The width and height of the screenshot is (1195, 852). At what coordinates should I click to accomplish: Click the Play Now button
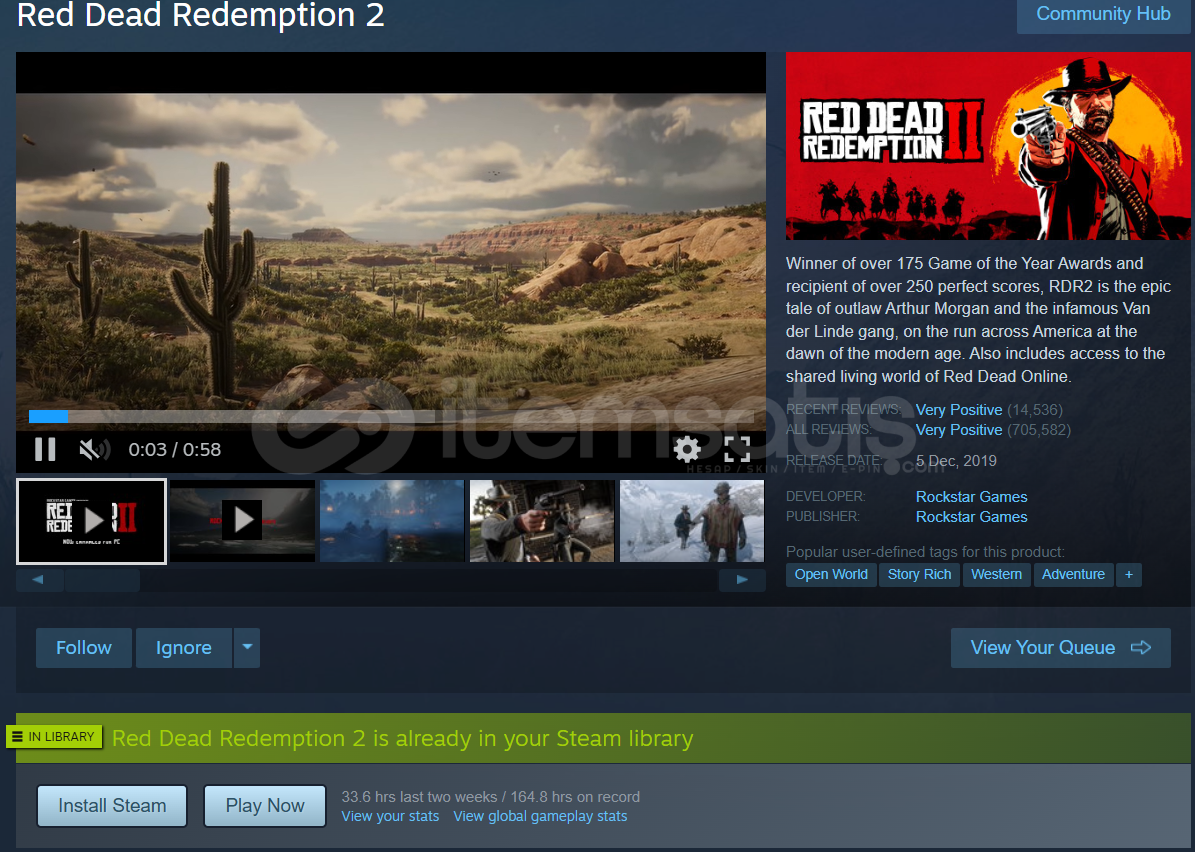pos(264,806)
